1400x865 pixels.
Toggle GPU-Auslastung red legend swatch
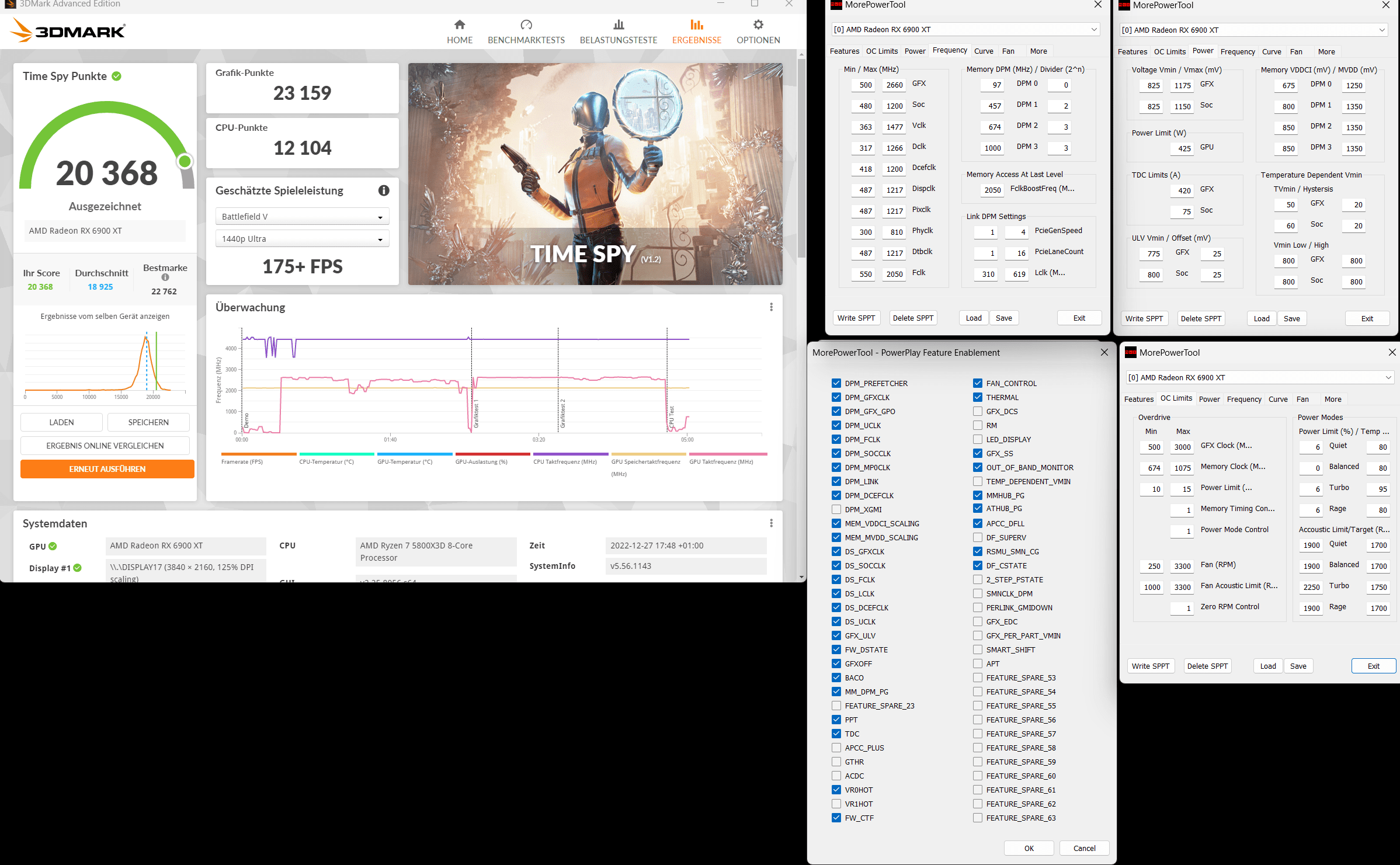pos(492,454)
